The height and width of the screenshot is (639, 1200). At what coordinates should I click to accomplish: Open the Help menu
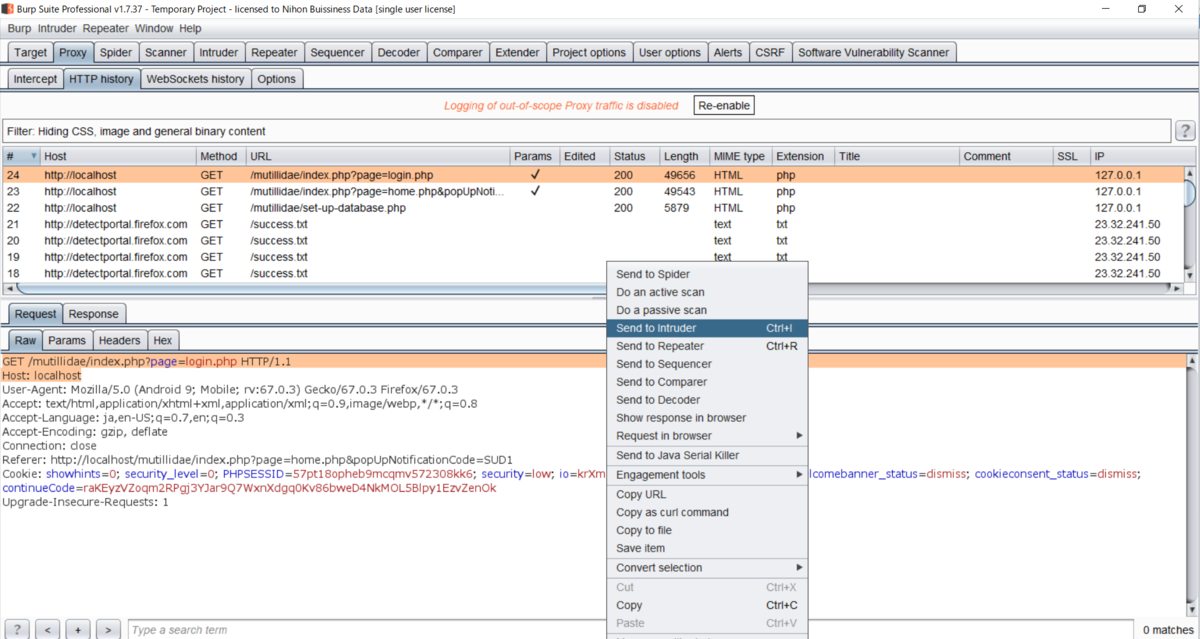tap(190, 29)
